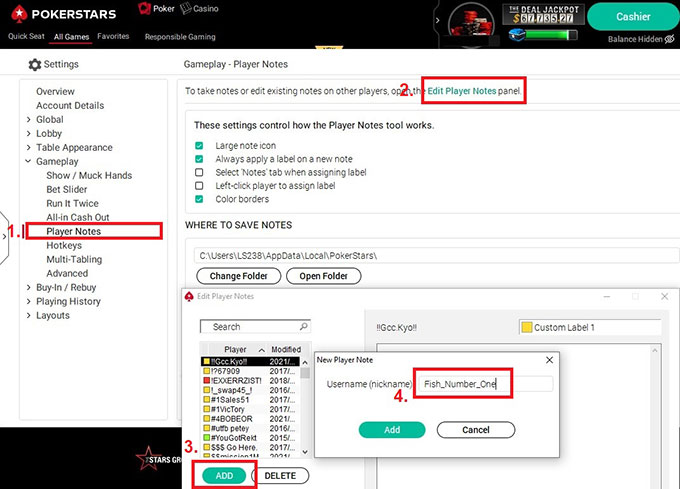Click Add in New Player Note dialog
The image size is (680, 489).
click(x=392, y=430)
